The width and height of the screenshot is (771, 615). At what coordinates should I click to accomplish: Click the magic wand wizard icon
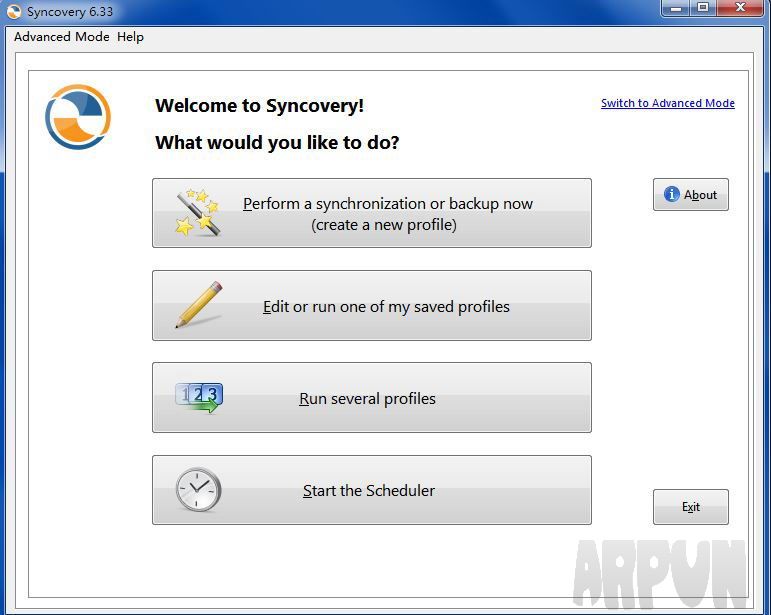pyautogui.click(x=198, y=212)
